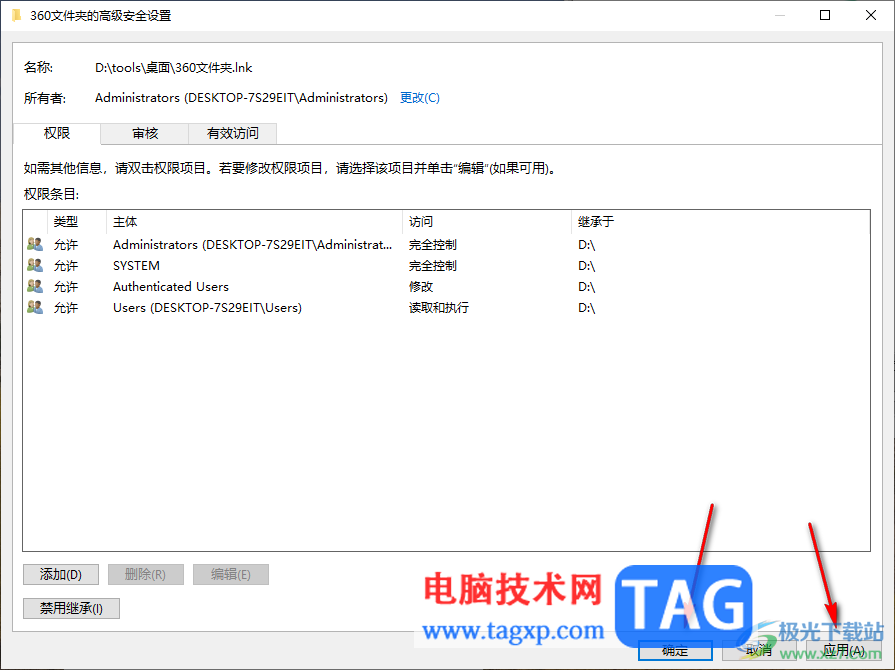The image size is (895, 670).
Task: Click the 电脑技术网 watermark text
Action: (513, 585)
